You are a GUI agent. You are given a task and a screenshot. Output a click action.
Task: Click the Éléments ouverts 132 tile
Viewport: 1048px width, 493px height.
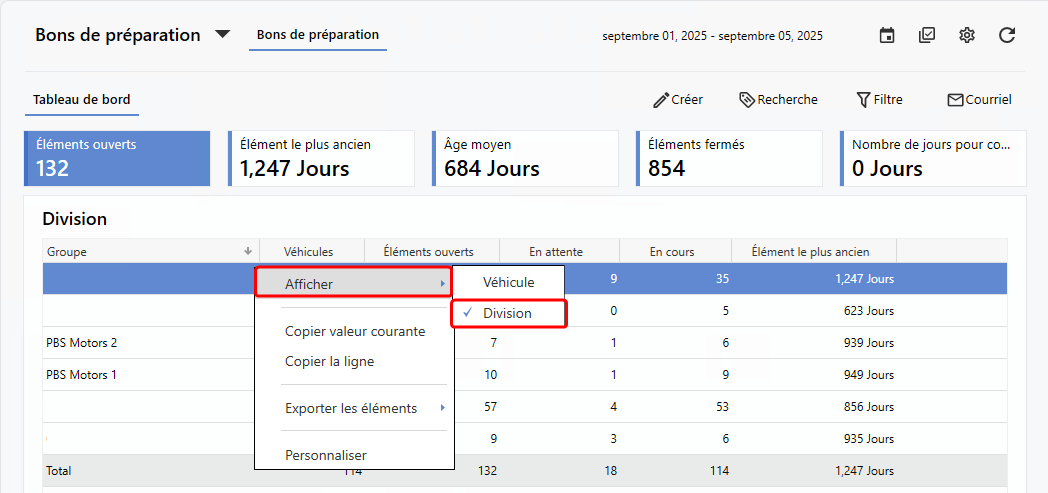[117, 158]
